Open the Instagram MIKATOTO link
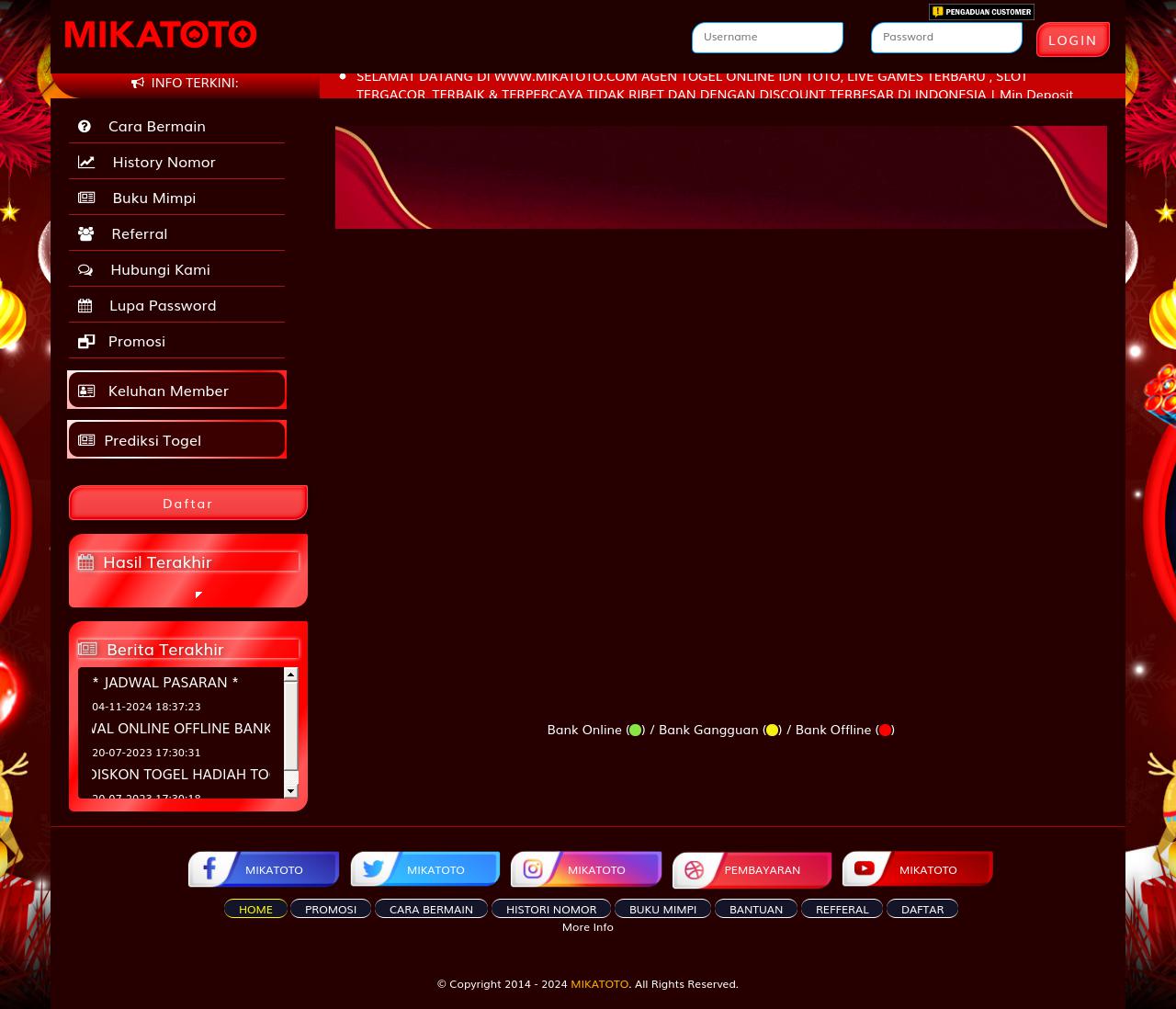Viewport: 1176px width, 1009px height. click(x=586, y=869)
